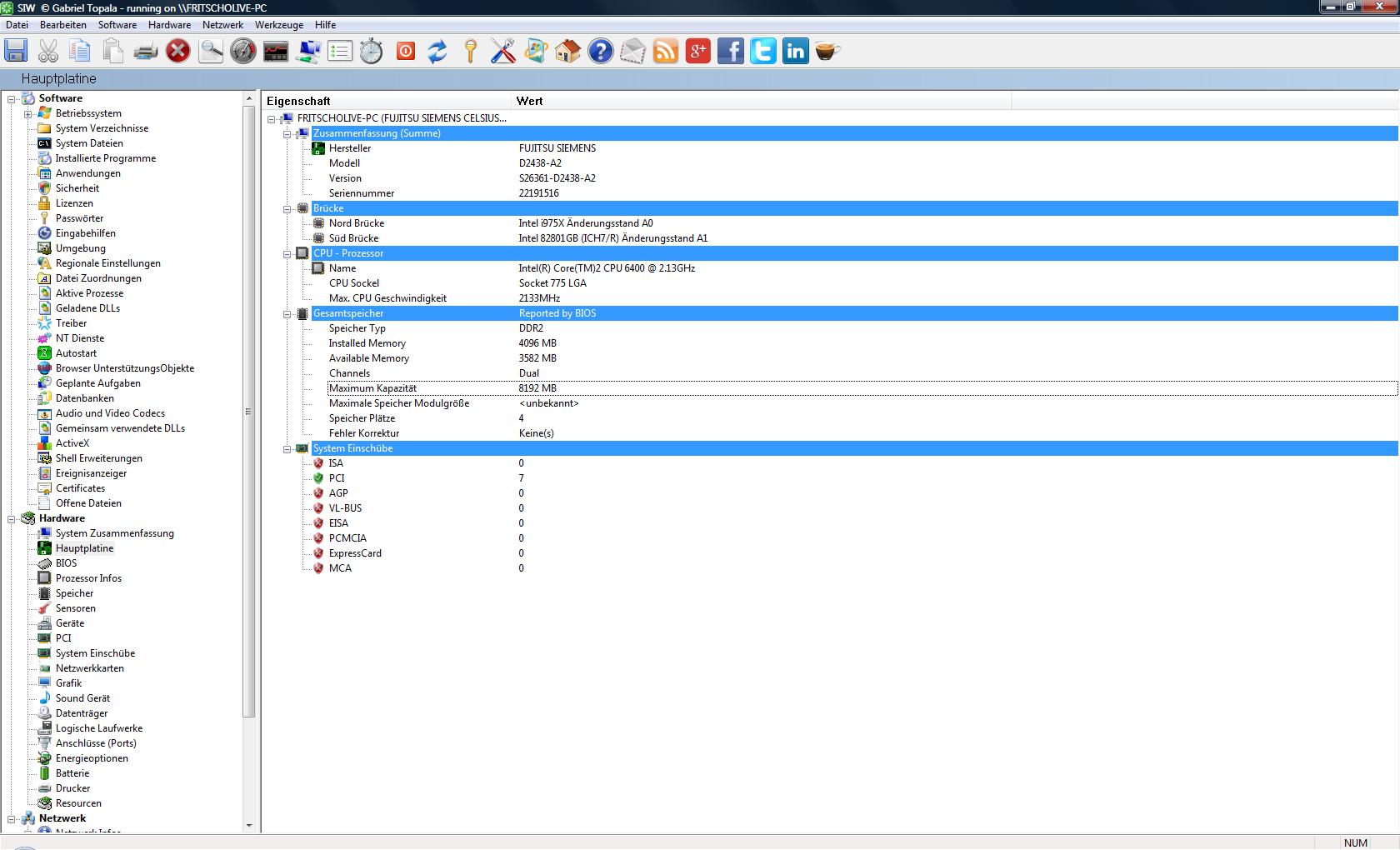Click the envelope mail toolbar icon
This screenshot has height=850, width=1400.
632,51
